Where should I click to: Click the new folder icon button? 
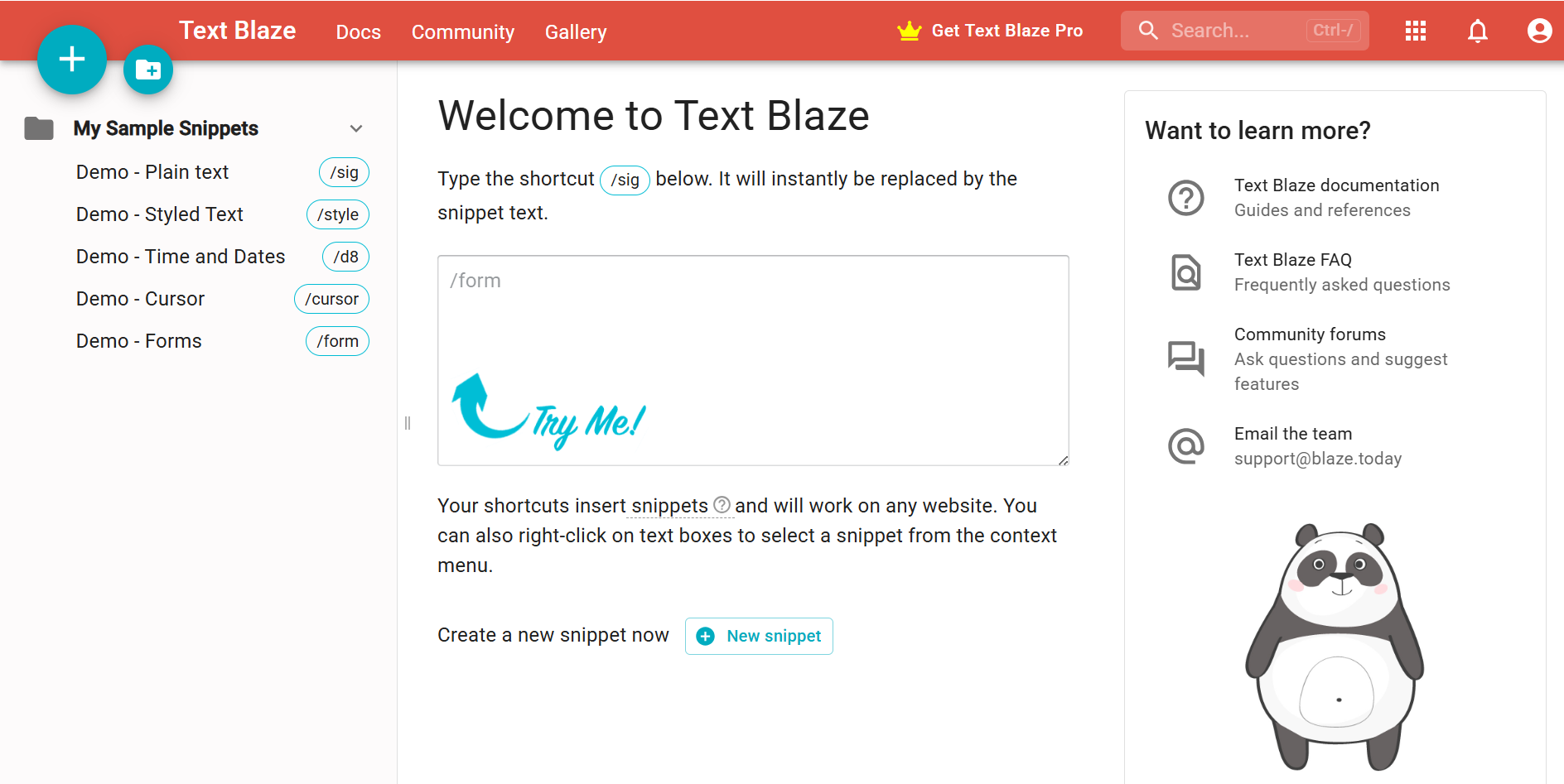tap(148, 70)
